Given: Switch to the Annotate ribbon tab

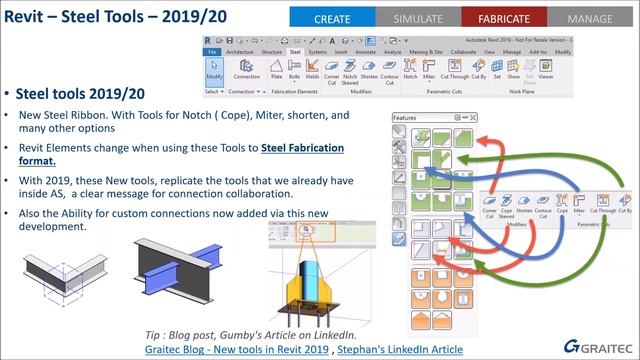Looking at the screenshot, I should [365, 52].
